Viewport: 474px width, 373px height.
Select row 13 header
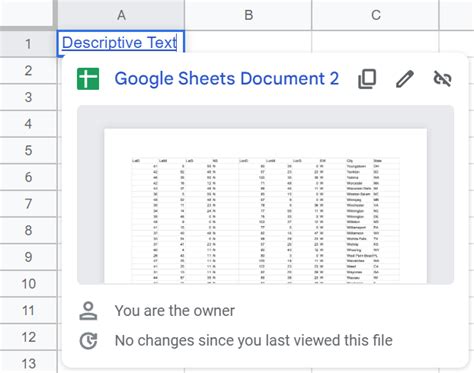[28, 362]
